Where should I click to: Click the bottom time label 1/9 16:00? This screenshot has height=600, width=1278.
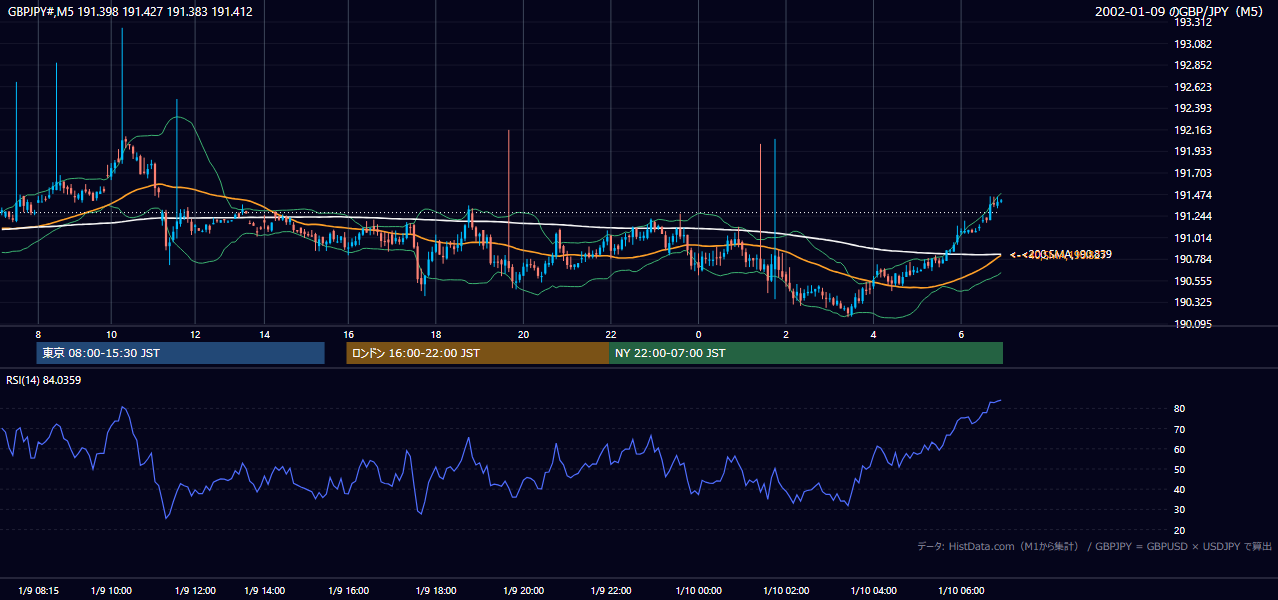(348, 591)
